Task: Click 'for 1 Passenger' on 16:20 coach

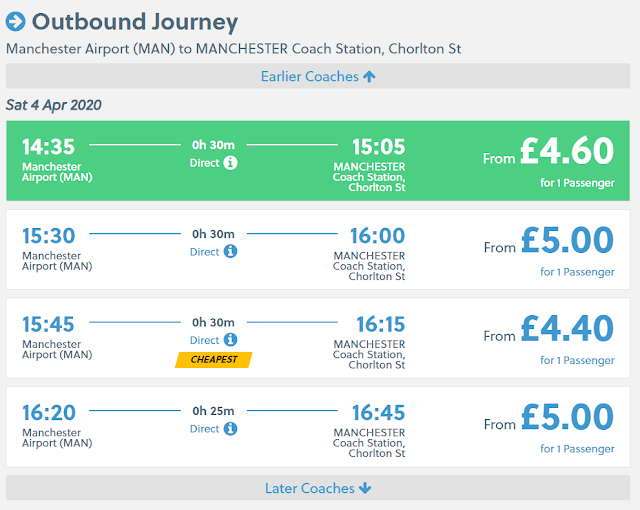Action: [577, 449]
